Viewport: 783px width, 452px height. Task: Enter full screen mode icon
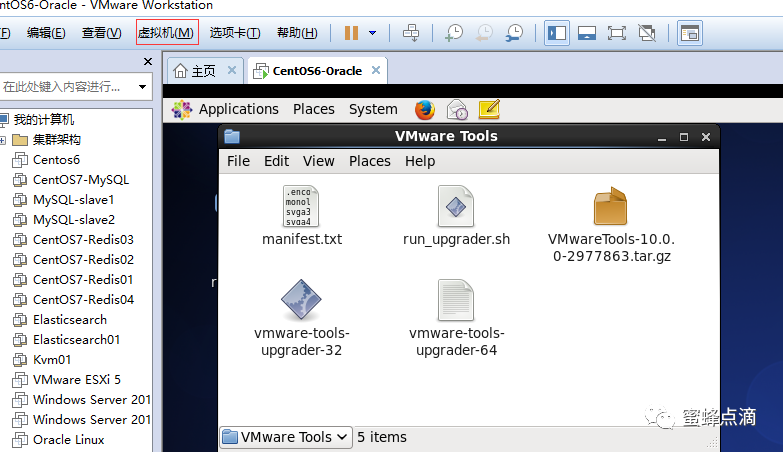coord(617,33)
